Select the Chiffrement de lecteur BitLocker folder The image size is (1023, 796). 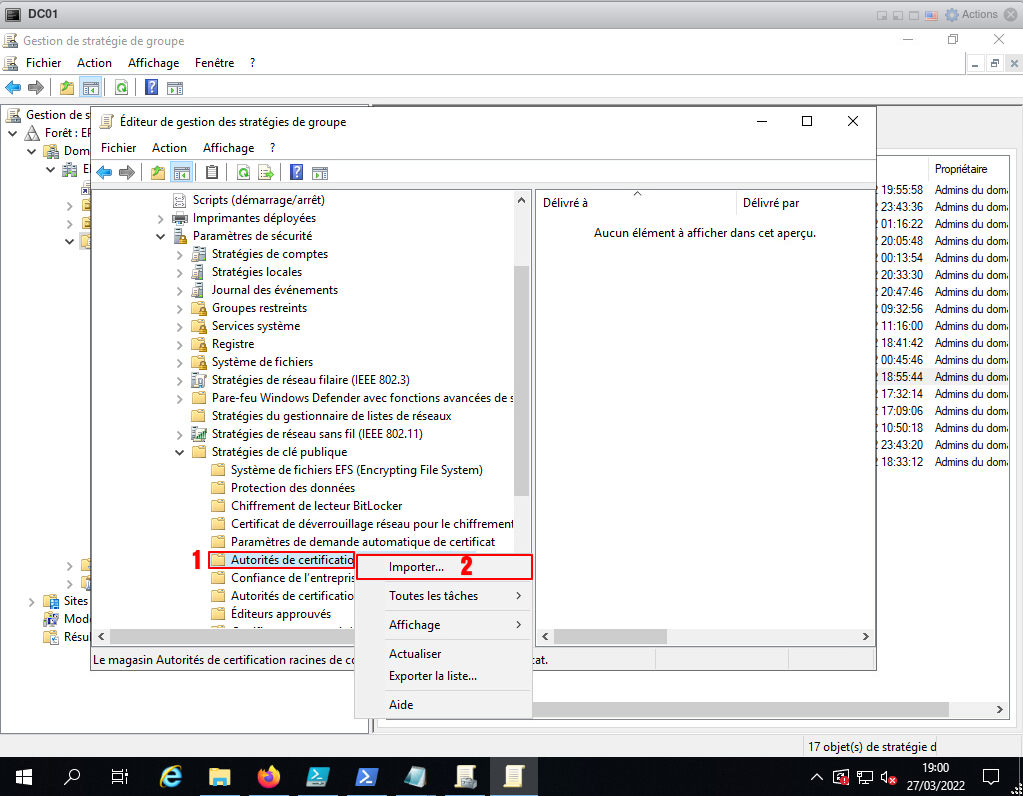coord(316,506)
